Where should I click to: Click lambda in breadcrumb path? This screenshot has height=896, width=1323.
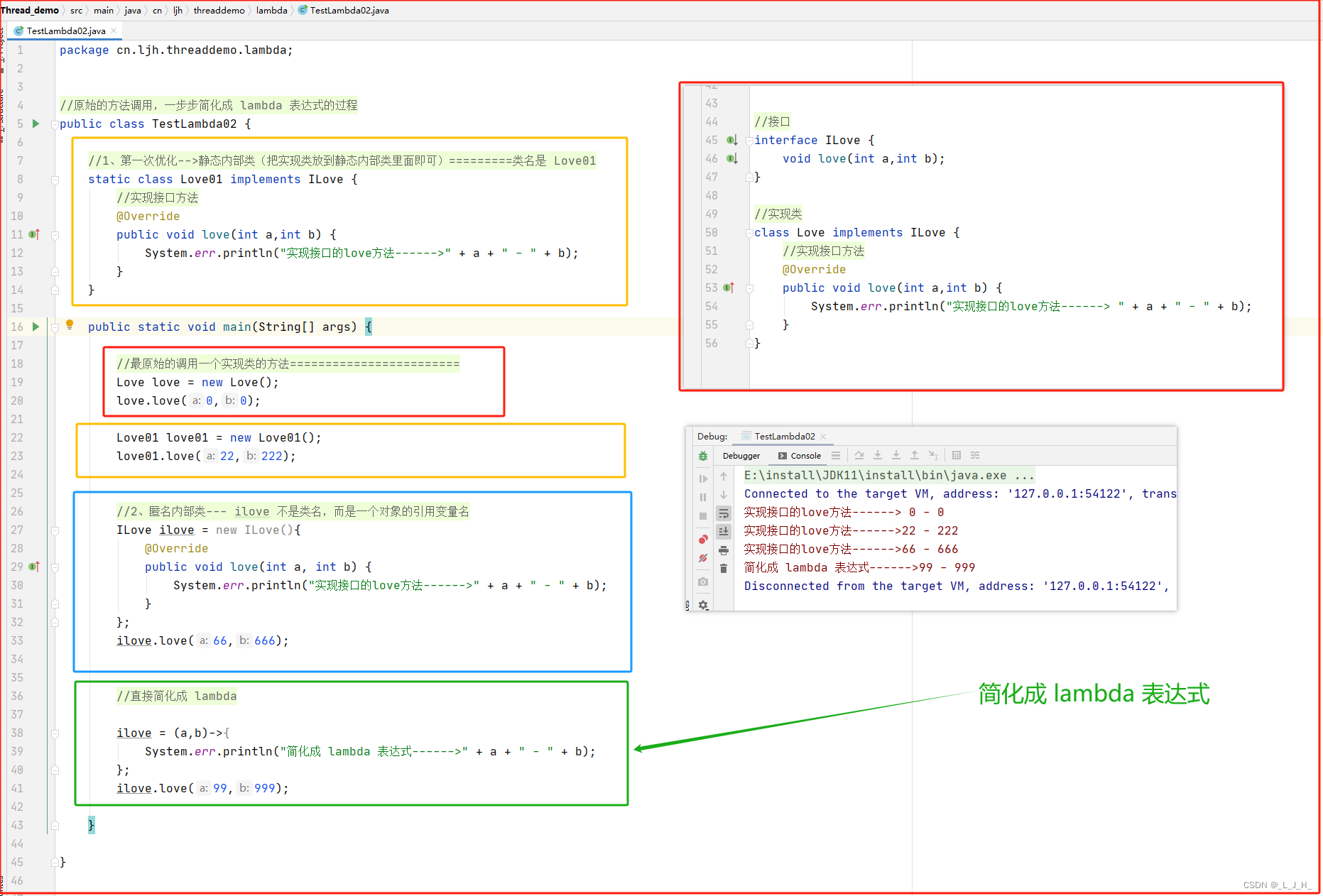(x=271, y=10)
